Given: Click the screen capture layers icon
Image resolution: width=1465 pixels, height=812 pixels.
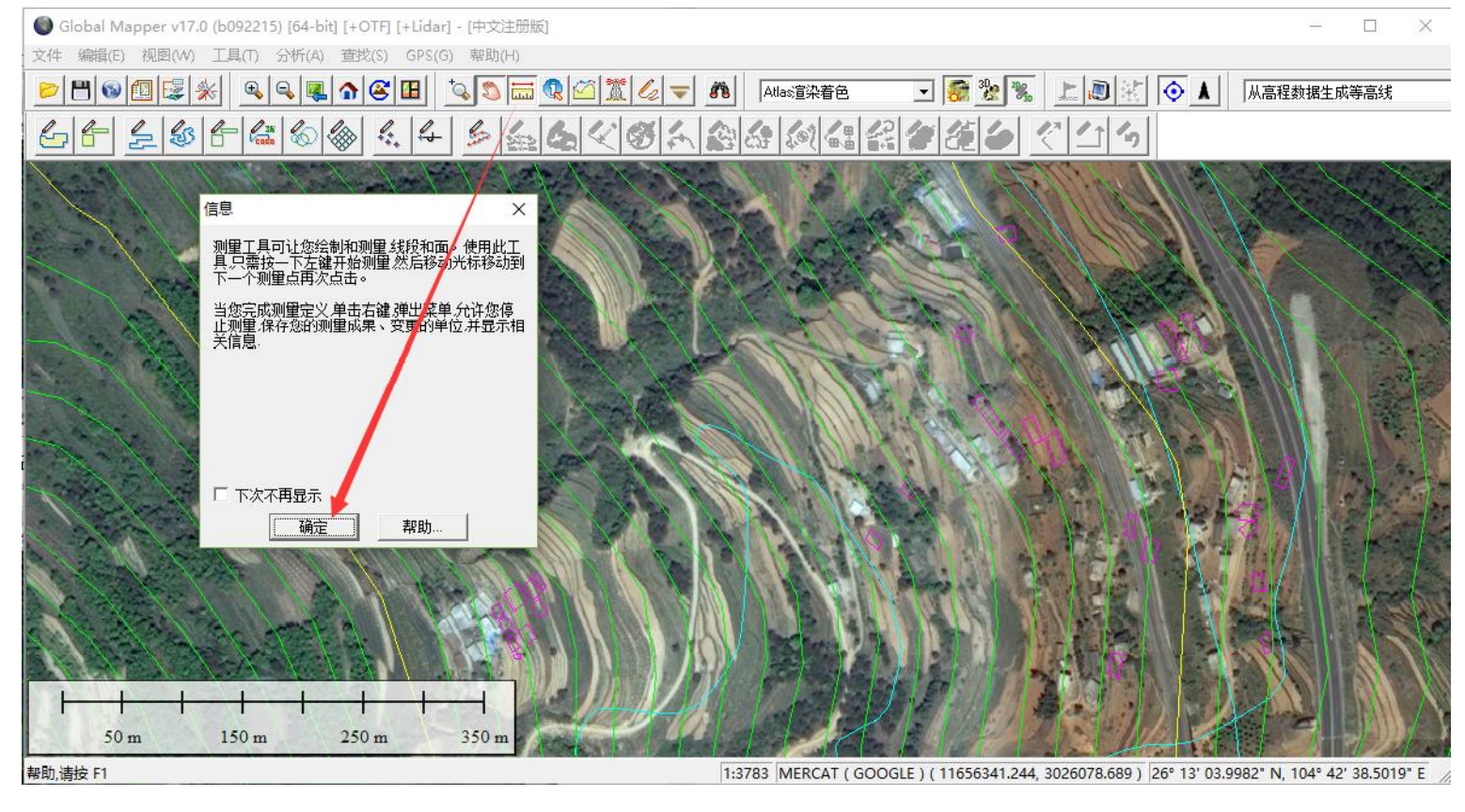Looking at the screenshot, I should coord(174,91).
